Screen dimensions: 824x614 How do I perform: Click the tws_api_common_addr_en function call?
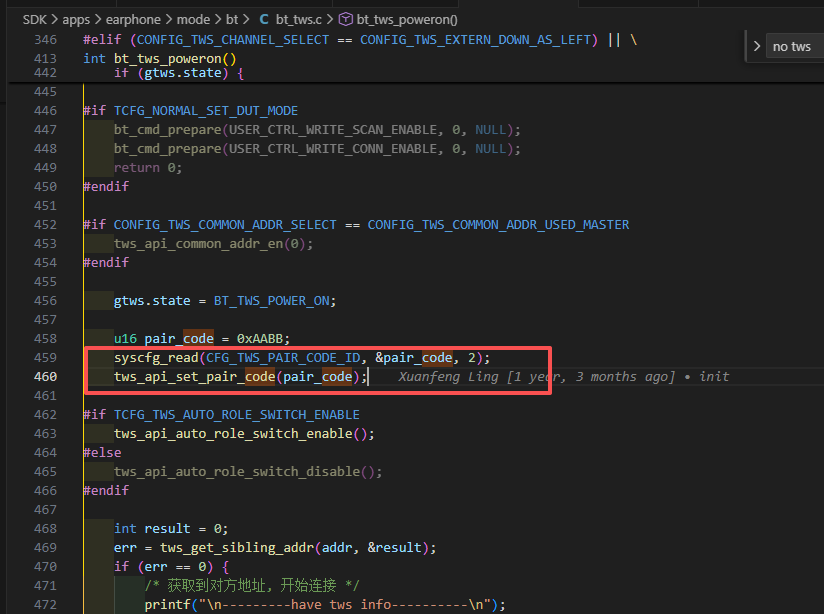(x=199, y=243)
